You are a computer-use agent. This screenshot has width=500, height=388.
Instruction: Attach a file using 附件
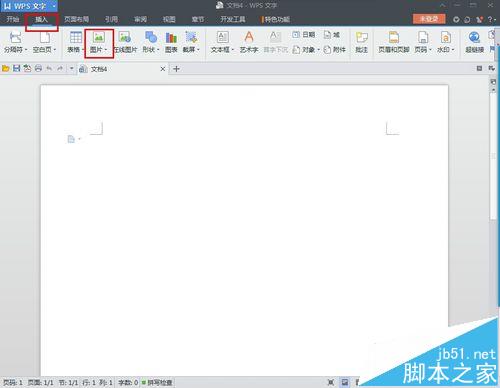[x=335, y=50]
